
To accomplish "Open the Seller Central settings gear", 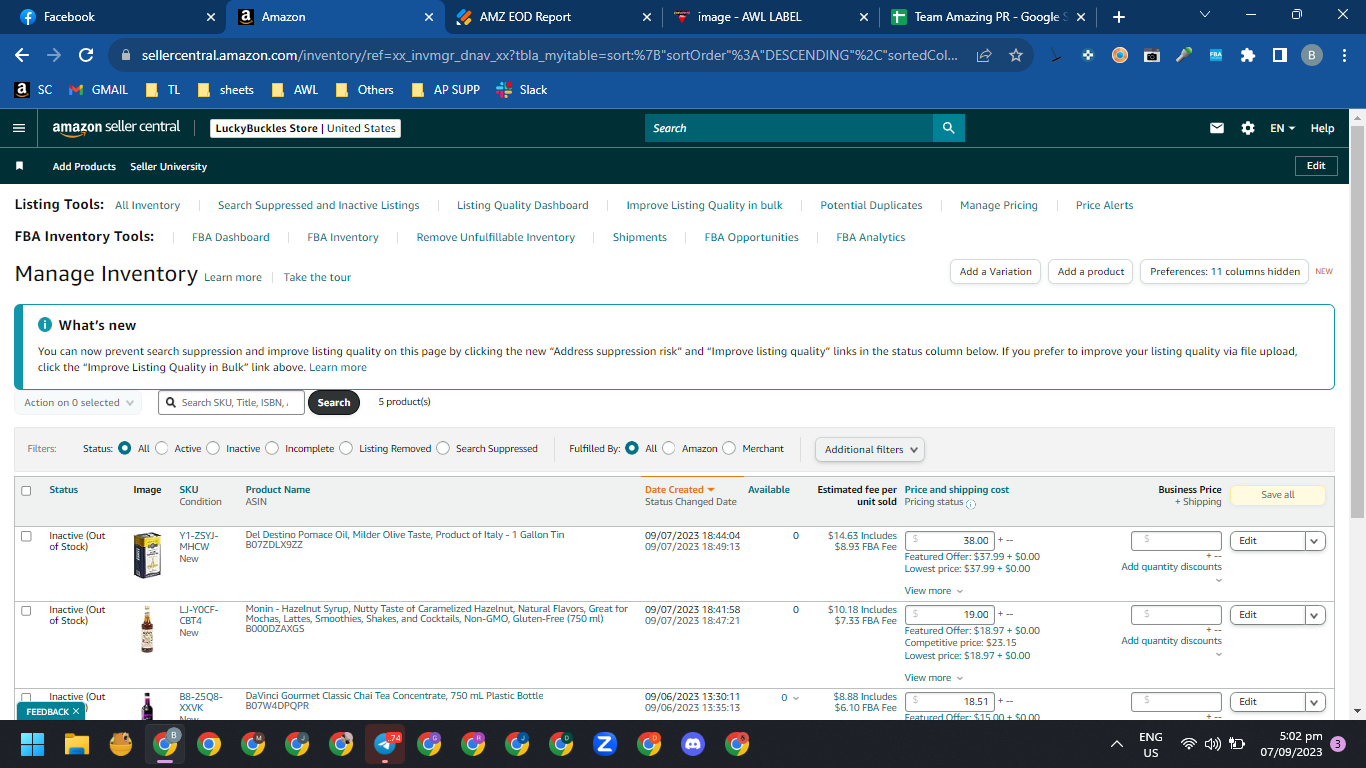I will point(1248,128).
